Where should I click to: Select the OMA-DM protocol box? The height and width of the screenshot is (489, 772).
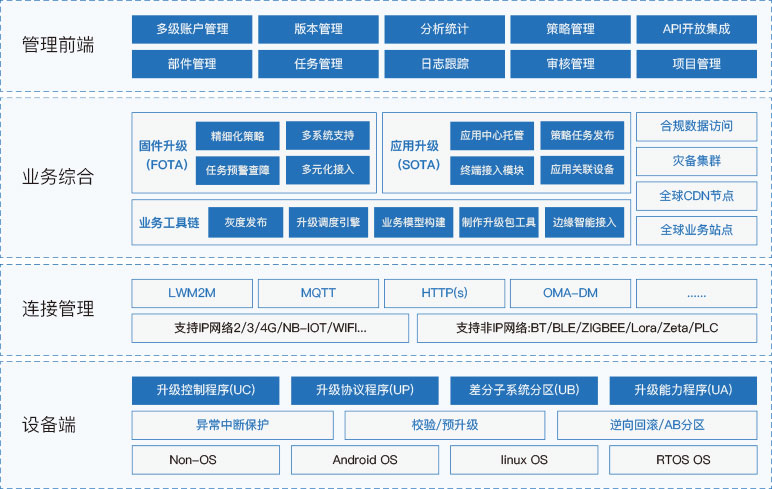570,293
